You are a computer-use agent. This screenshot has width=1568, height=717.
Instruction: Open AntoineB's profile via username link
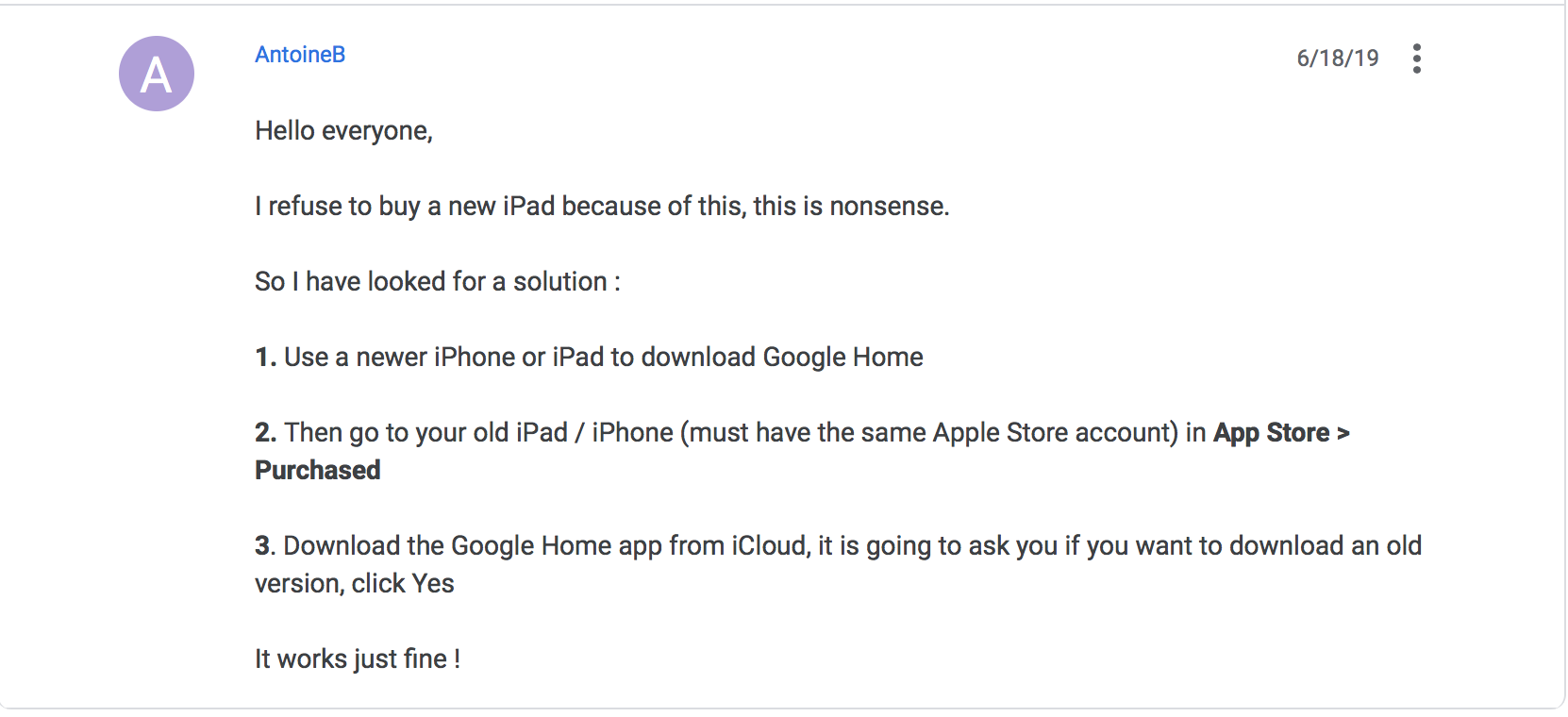300,55
